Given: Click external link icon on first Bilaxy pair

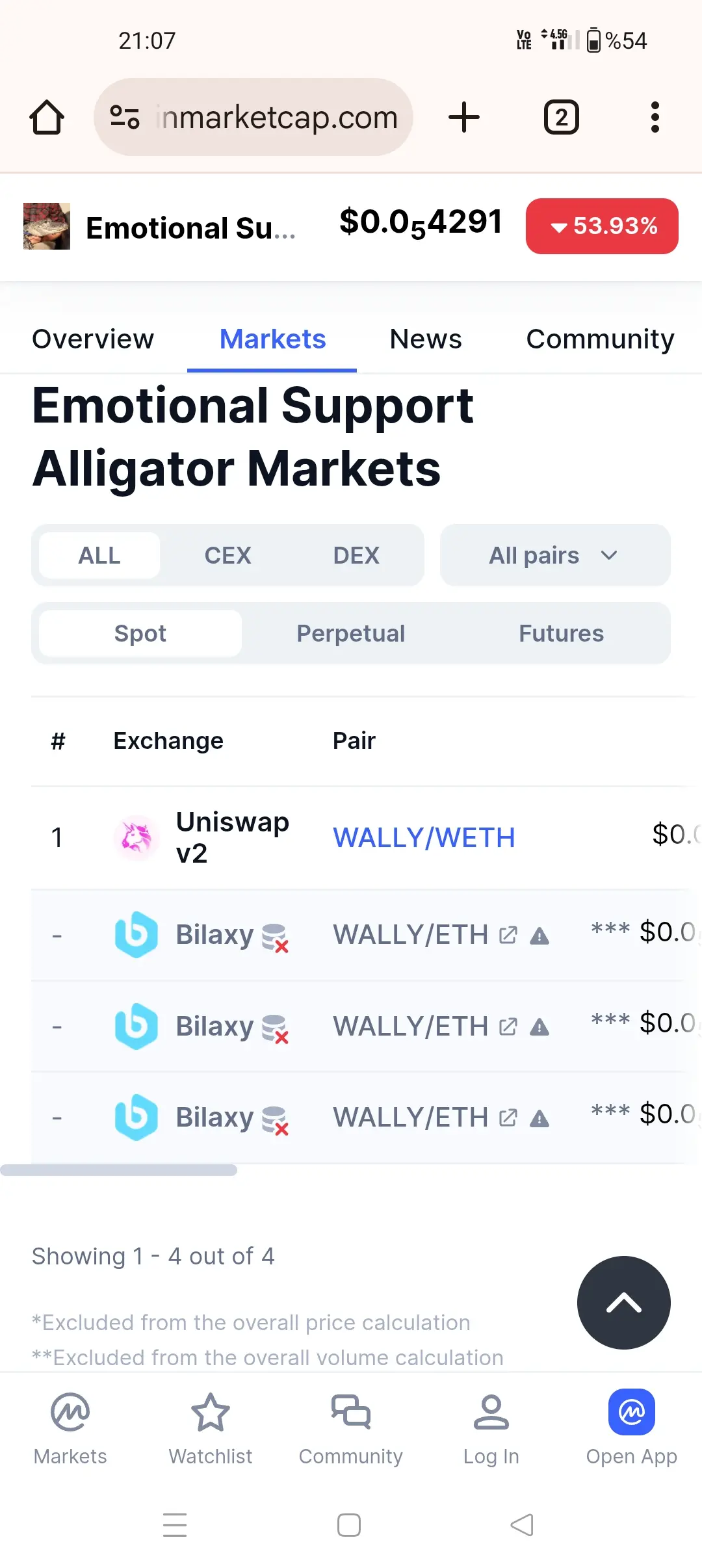Looking at the screenshot, I should 508,935.
